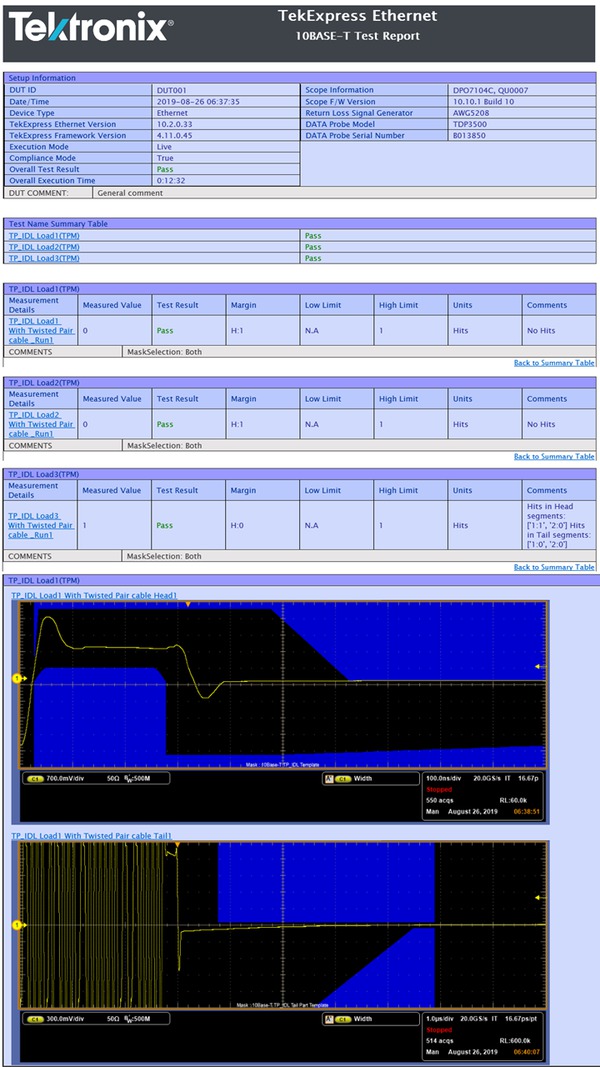The width and height of the screenshot is (600, 1067).
Task: Open TP_IDL Load2(TPM) link in summary table
Action: point(44,247)
